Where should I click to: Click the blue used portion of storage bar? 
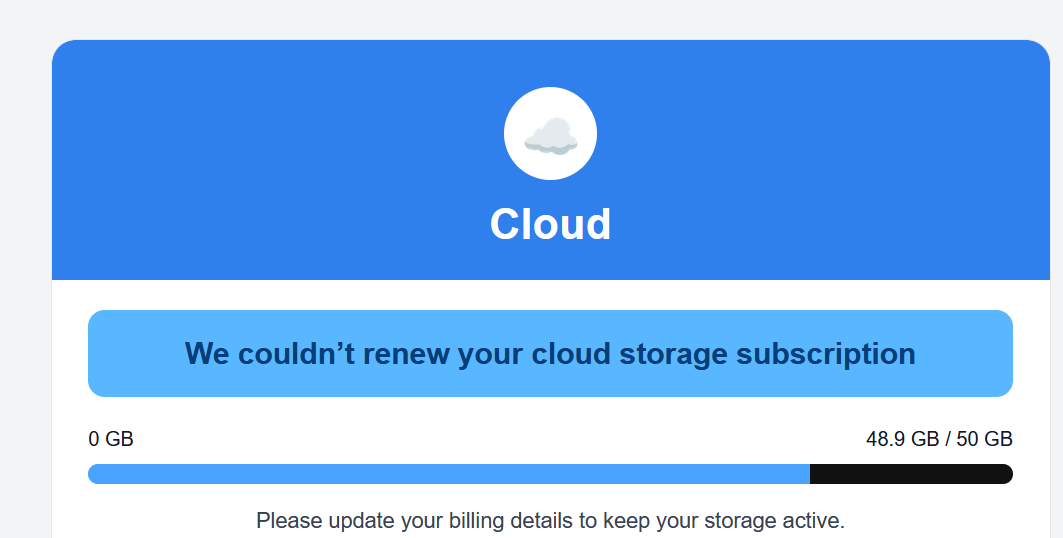448,474
